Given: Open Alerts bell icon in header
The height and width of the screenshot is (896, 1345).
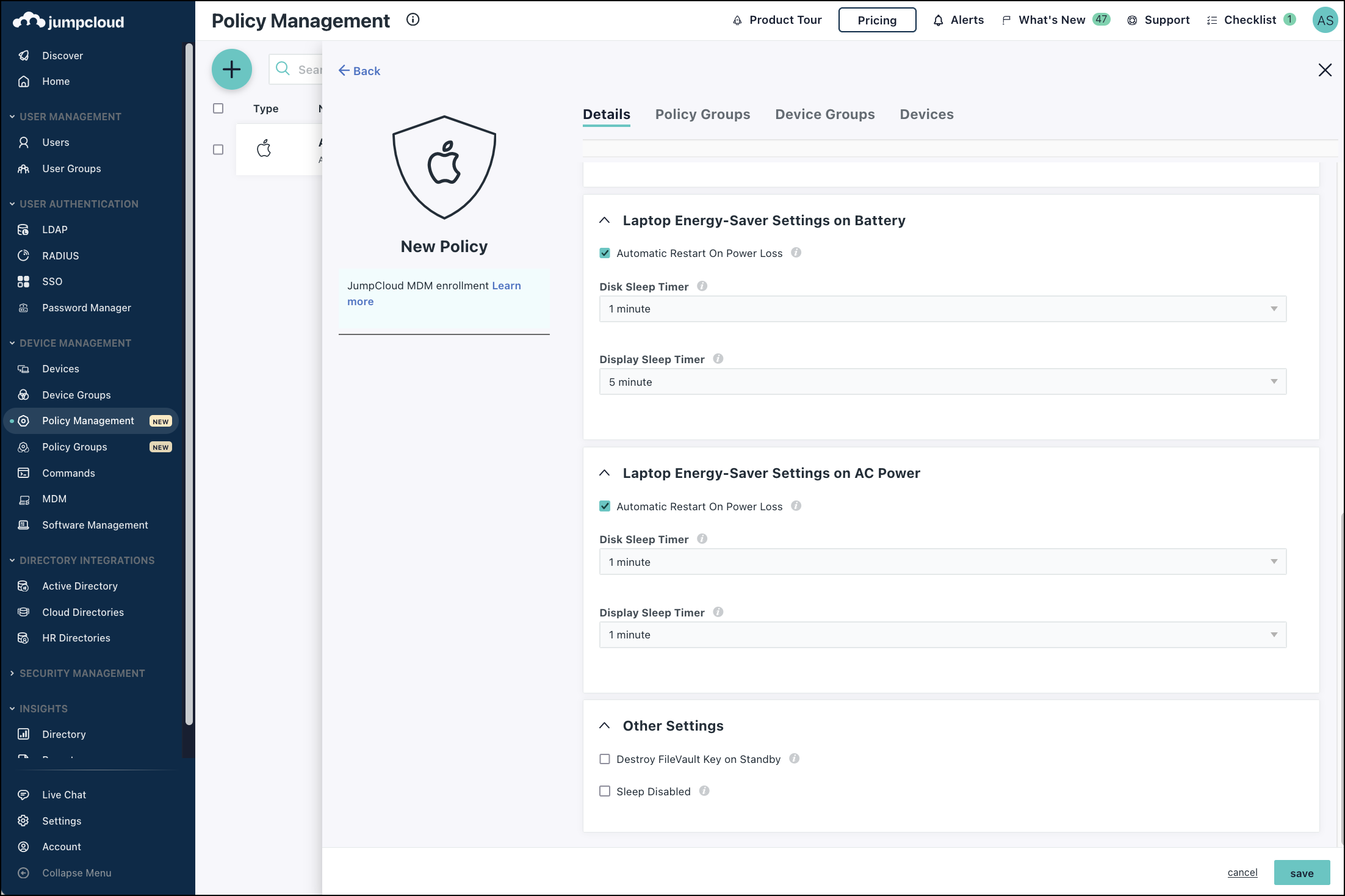Looking at the screenshot, I should 939,20.
